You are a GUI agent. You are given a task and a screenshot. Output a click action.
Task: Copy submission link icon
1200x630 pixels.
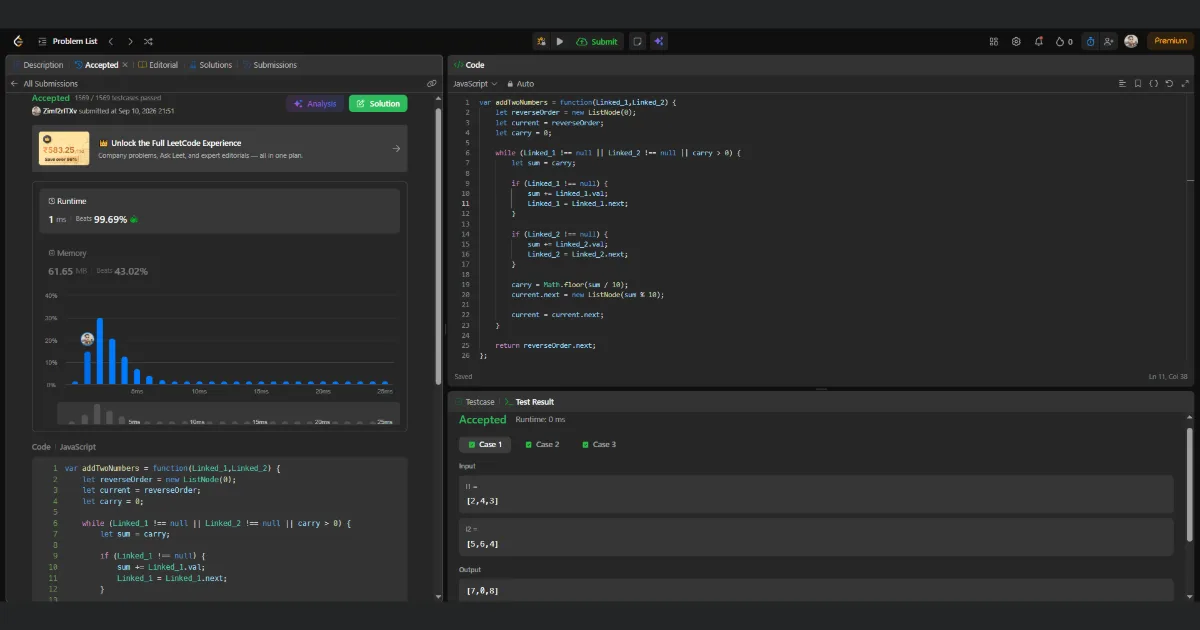pyautogui.click(x=431, y=84)
